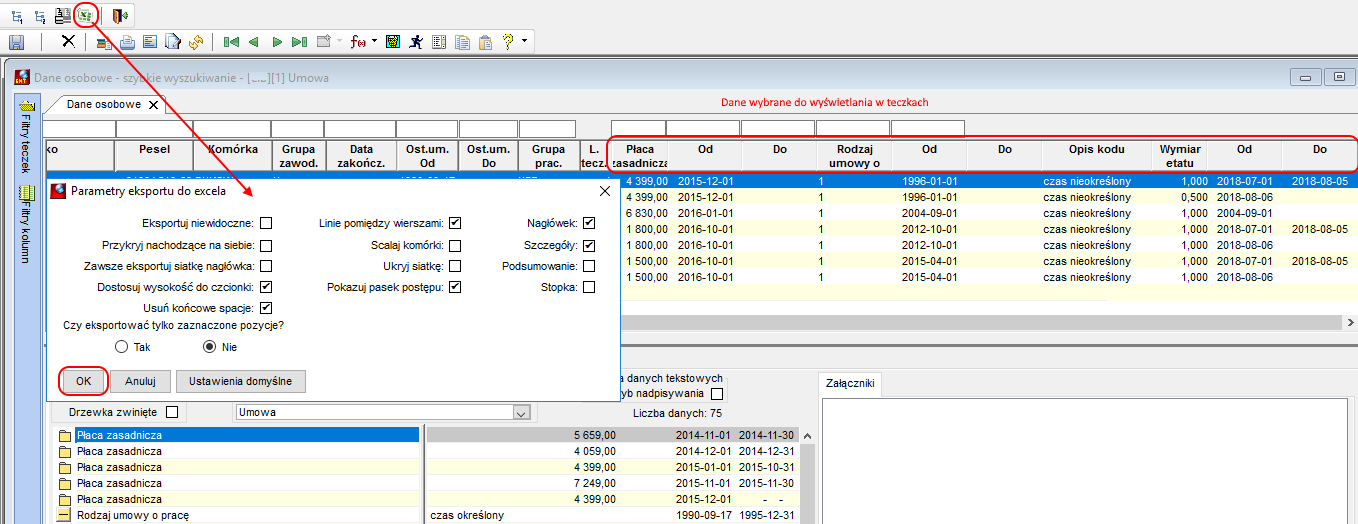Open the Załączniki tab

[850, 382]
